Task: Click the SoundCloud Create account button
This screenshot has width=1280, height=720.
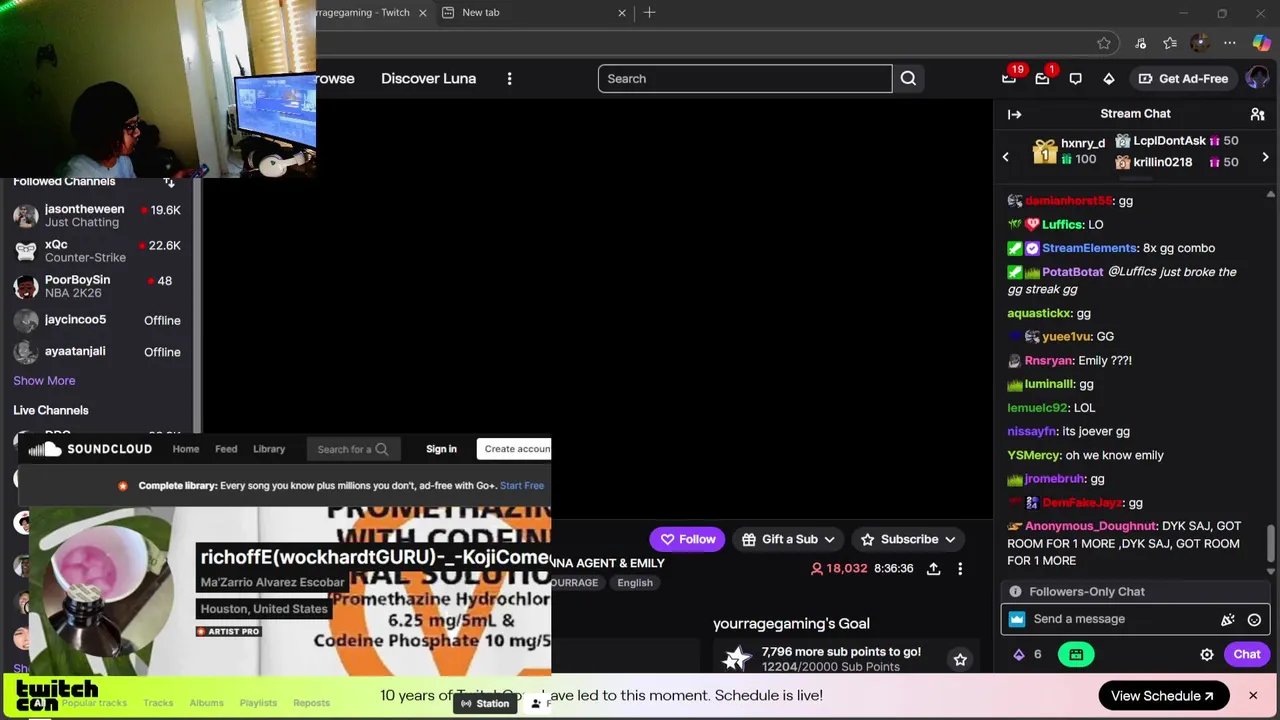Action: 515,449
